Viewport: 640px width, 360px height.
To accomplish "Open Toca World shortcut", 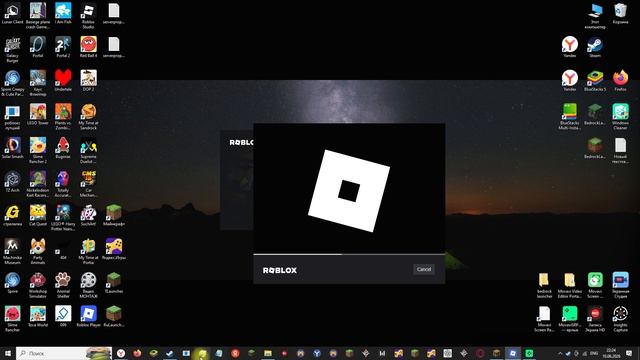I will coord(38,317).
